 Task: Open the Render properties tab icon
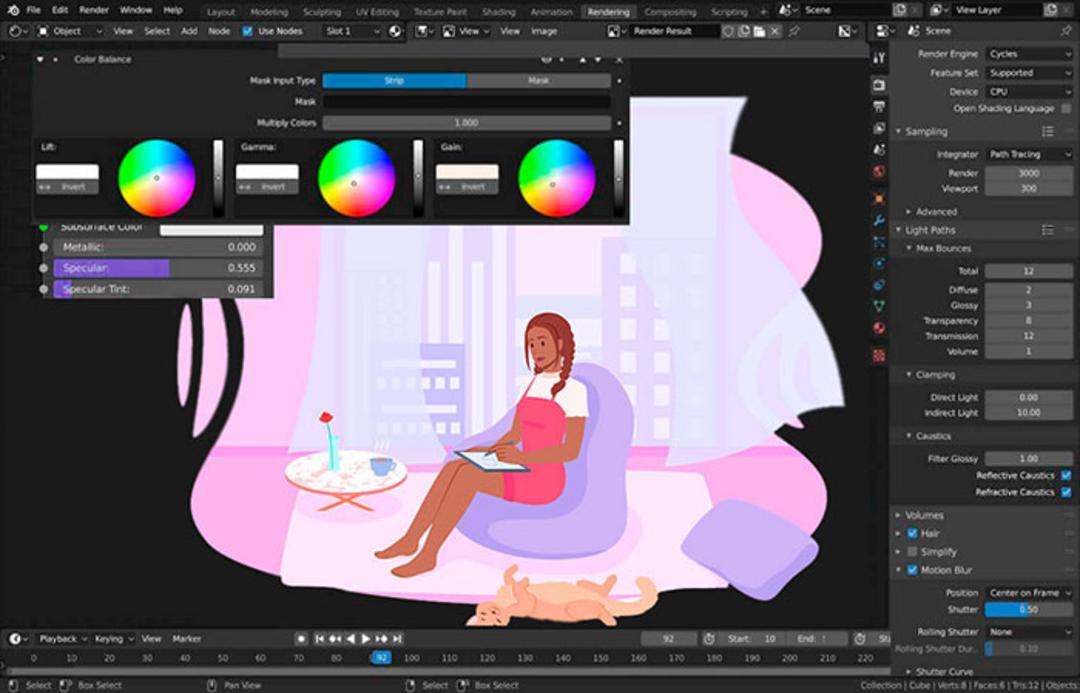pyautogui.click(x=879, y=85)
